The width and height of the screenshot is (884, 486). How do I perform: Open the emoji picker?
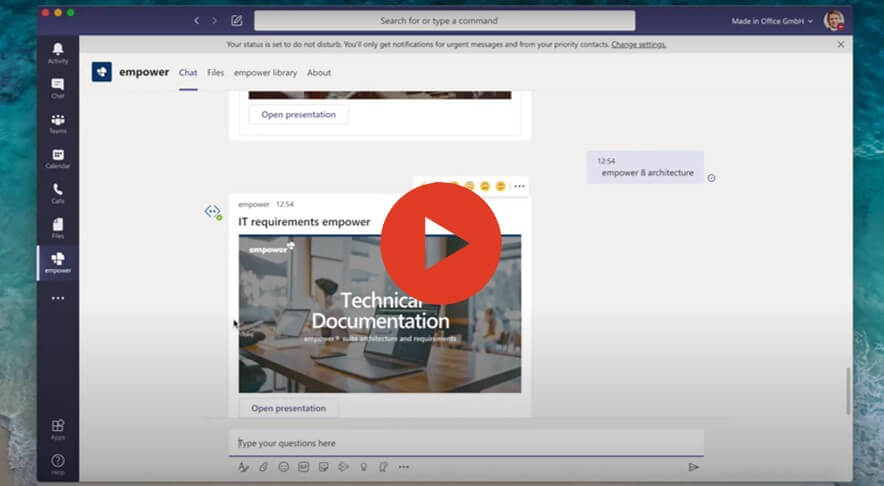pyautogui.click(x=284, y=467)
